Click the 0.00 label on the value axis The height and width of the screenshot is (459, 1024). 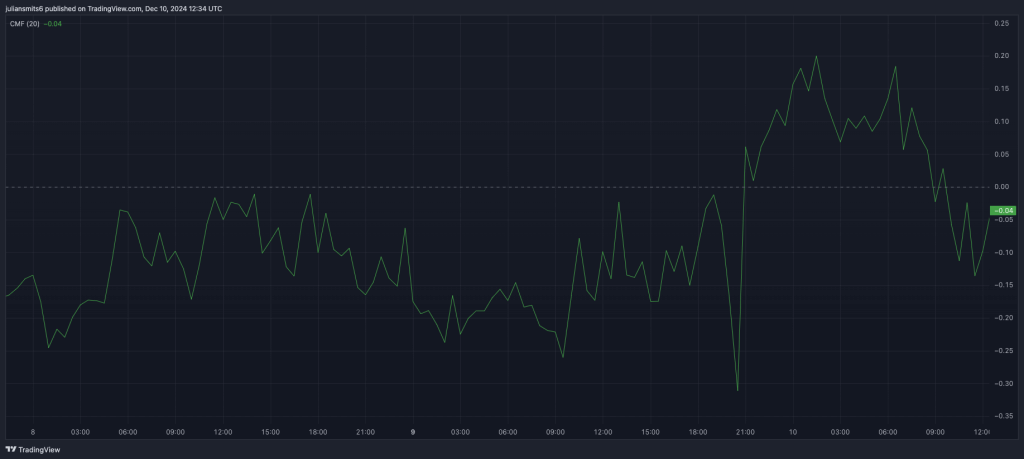(x=1001, y=187)
